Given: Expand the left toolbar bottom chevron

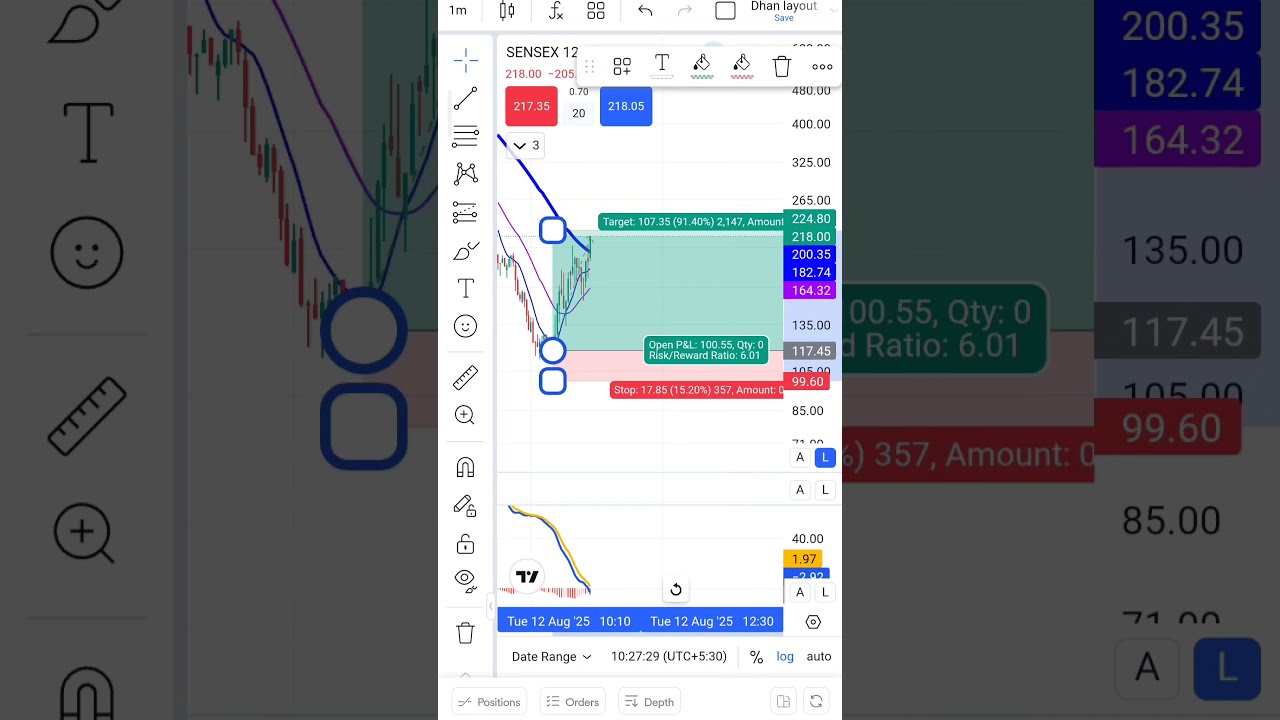Looking at the screenshot, I should [x=465, y=674].
